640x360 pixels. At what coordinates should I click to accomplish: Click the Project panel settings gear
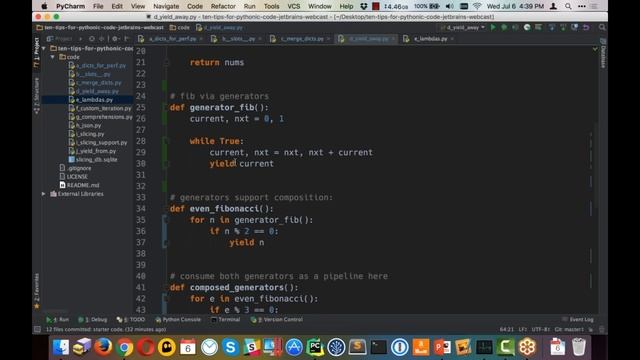[115, 39]
